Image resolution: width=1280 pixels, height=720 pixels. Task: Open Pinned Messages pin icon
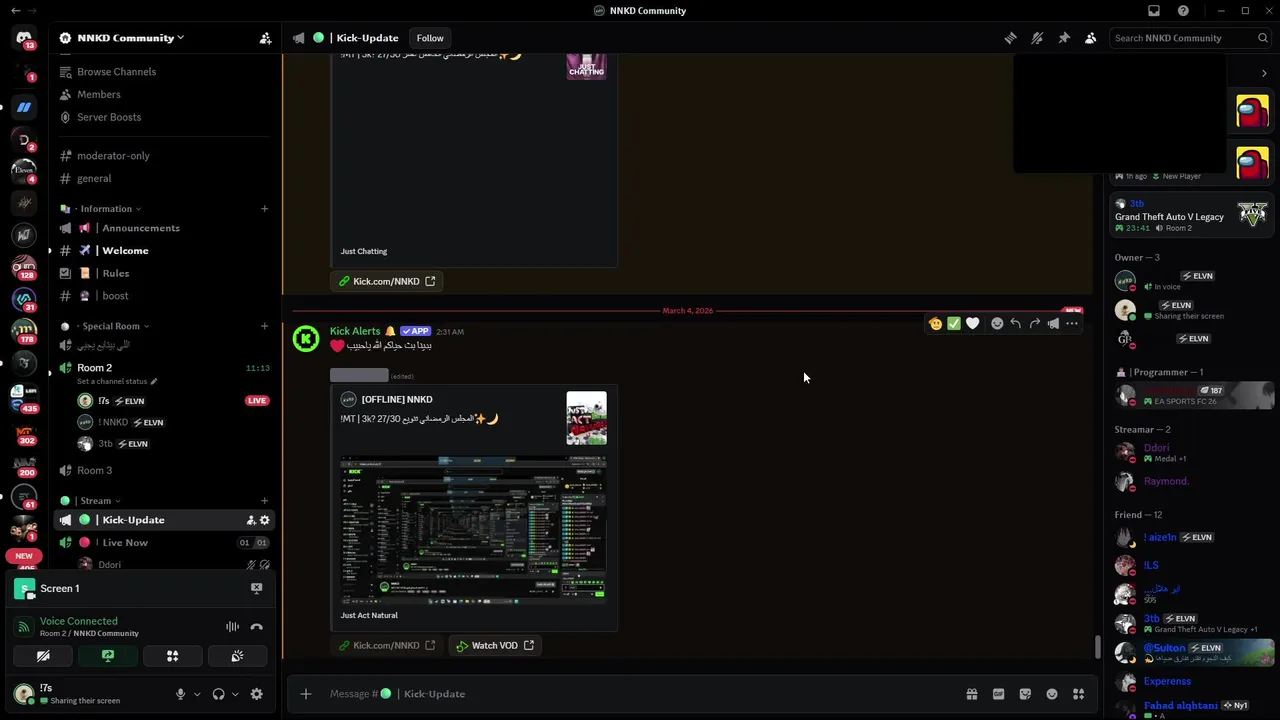(x=1064, y=38)
